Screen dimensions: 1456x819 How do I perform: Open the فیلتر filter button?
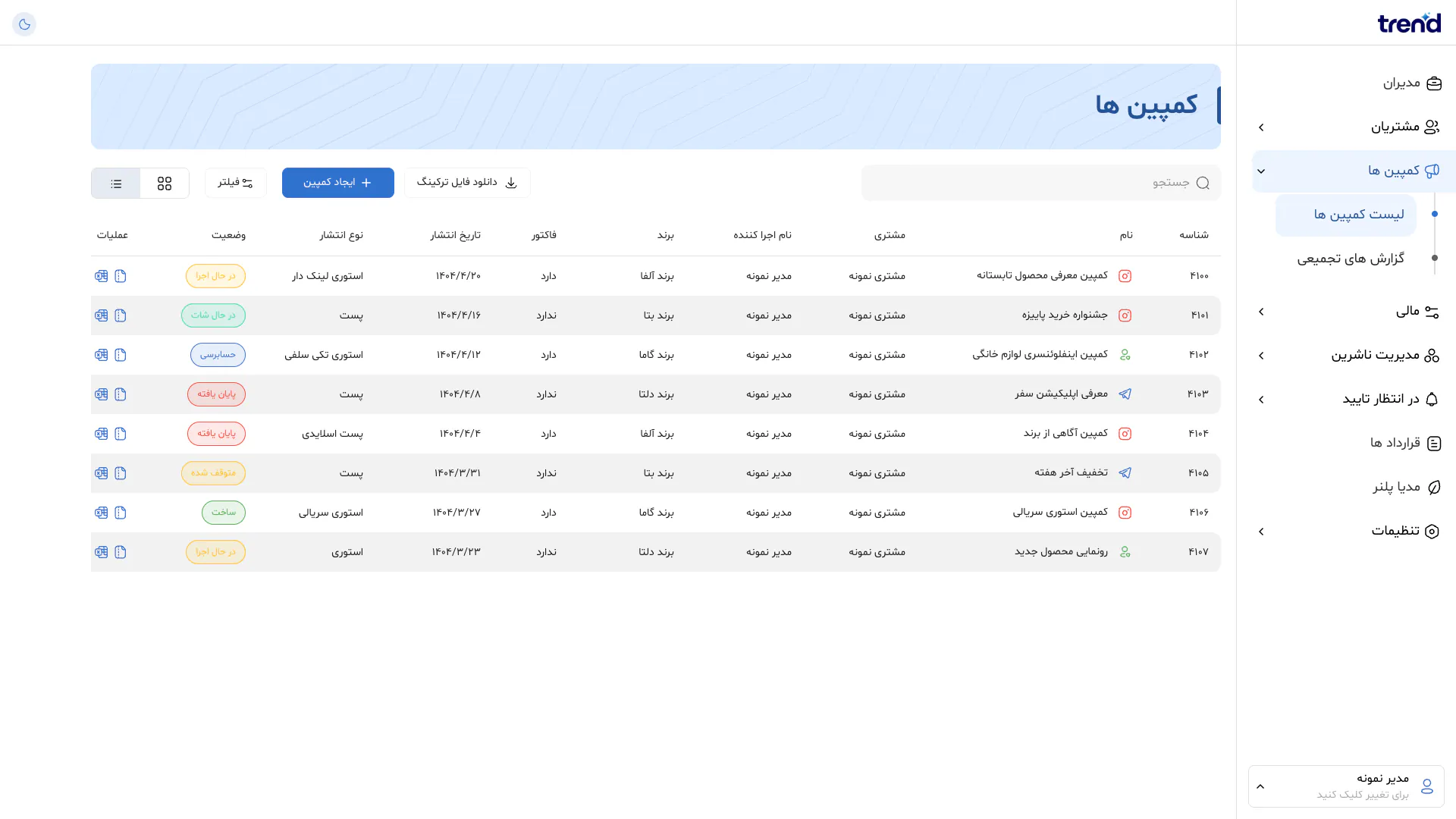(x=236, y=183)
